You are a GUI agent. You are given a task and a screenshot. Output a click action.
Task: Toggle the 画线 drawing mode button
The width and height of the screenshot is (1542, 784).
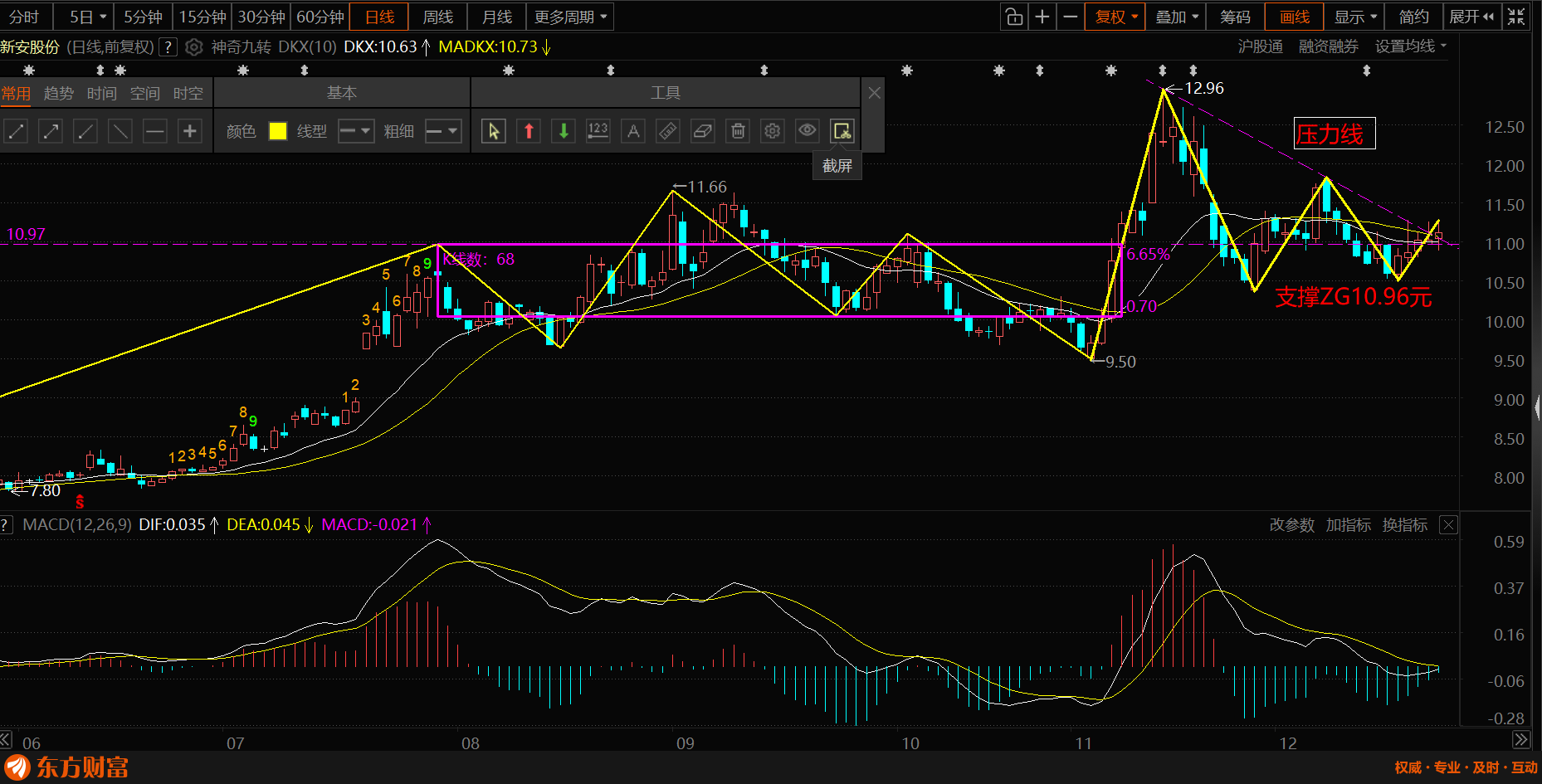1294,17
